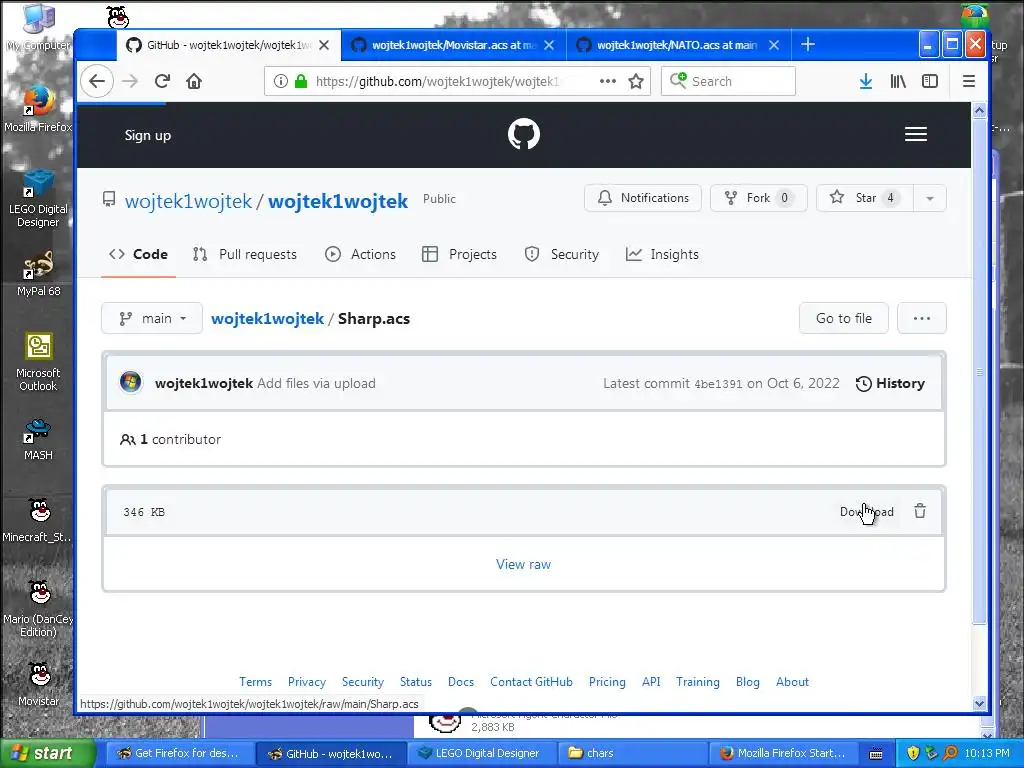This screenshot has width=1024, height=768.
Task: Open the page actions three-dot menu
Action: 608,81
